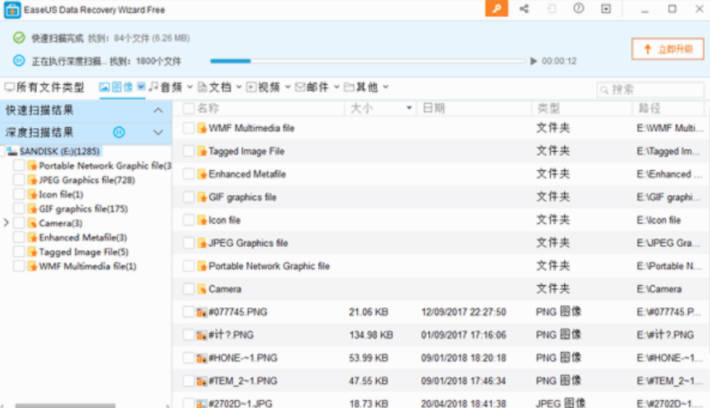Open the email filter dropdown arrow
Screen dimensions: 710x409
coord(336,87)
